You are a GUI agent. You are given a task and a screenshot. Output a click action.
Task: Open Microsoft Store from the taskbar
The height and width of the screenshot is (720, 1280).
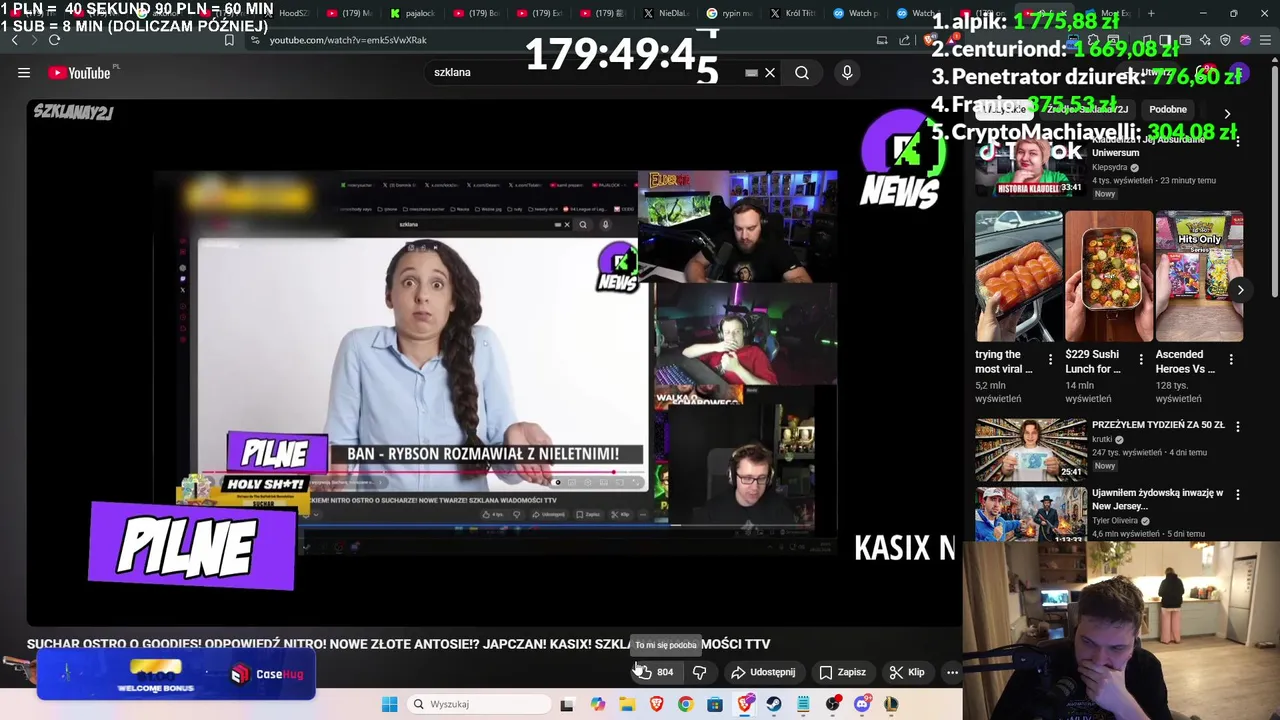[x=715, y=704]
